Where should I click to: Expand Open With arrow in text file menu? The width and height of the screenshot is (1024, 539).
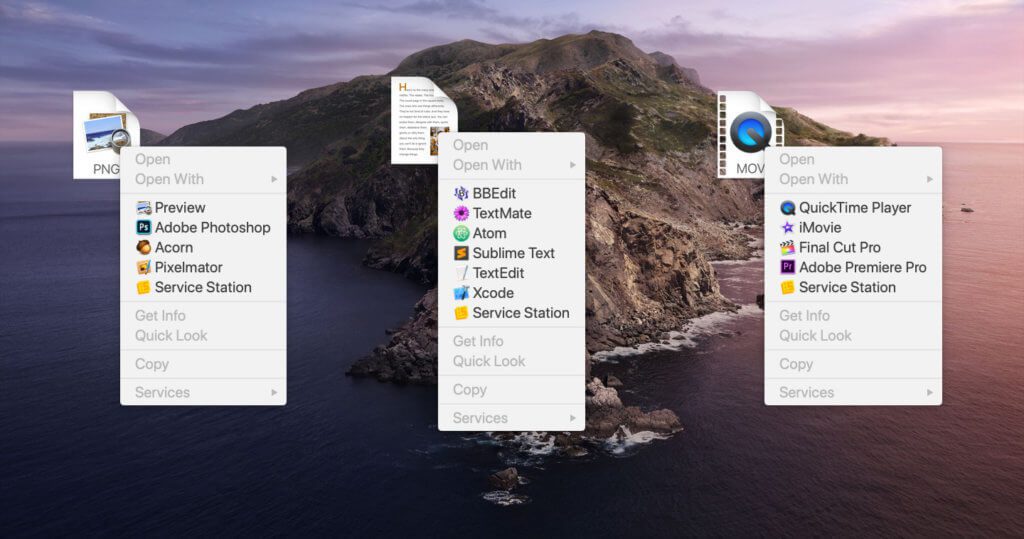tap(573, 165)
